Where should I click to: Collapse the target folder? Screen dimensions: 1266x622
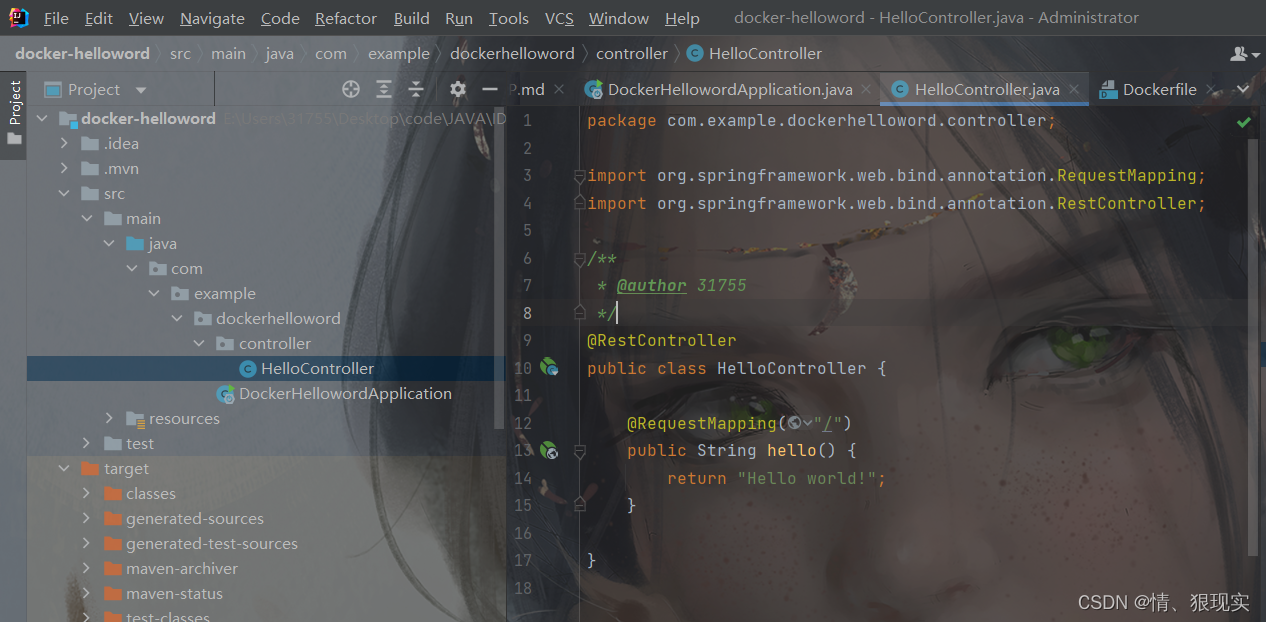pyautogui.click(x=64, y=469)
